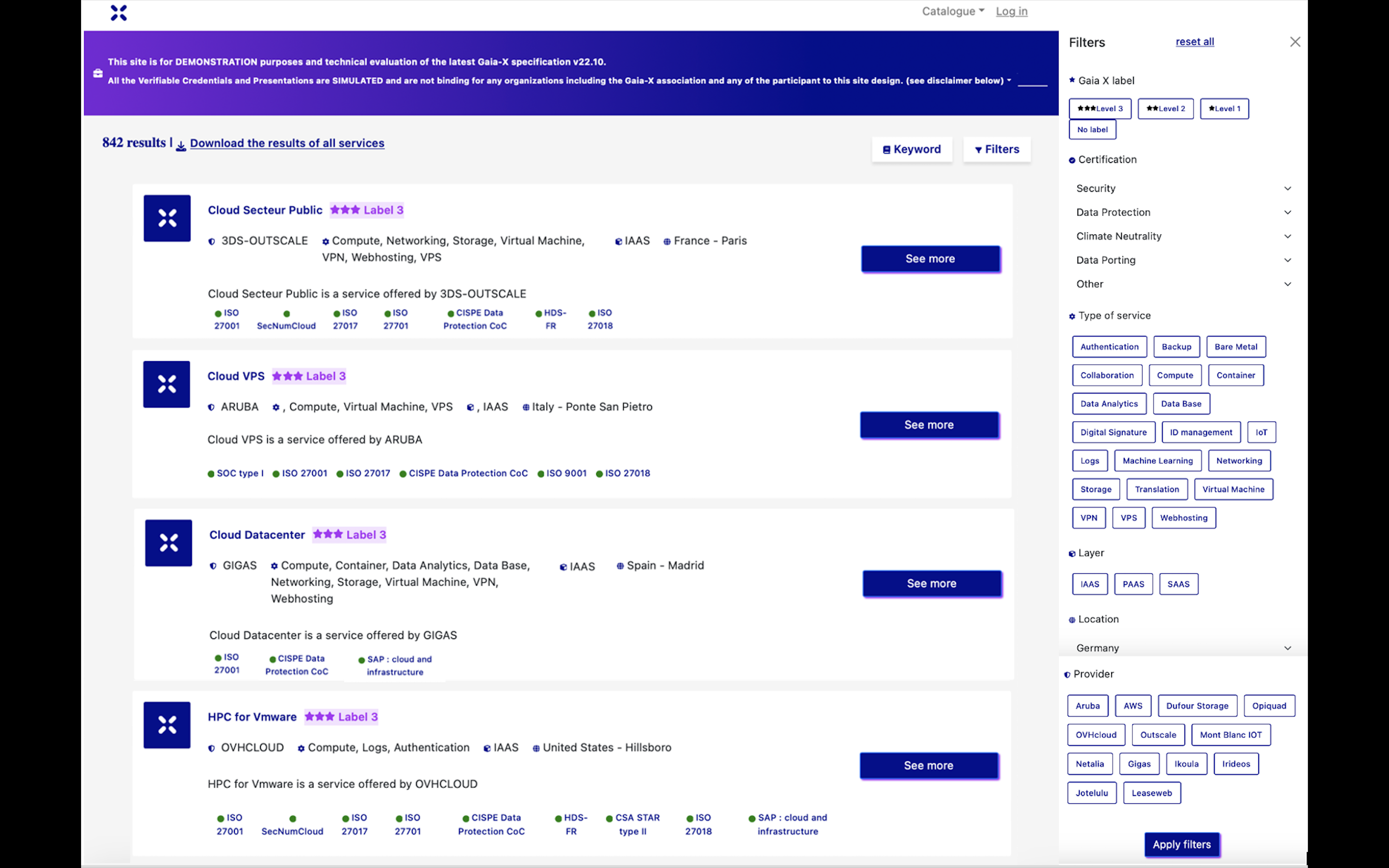Screen dimensions: 1389x868
Task: Click the Cloud Secteur Public service logo
Action: click(x=167, y=218)
